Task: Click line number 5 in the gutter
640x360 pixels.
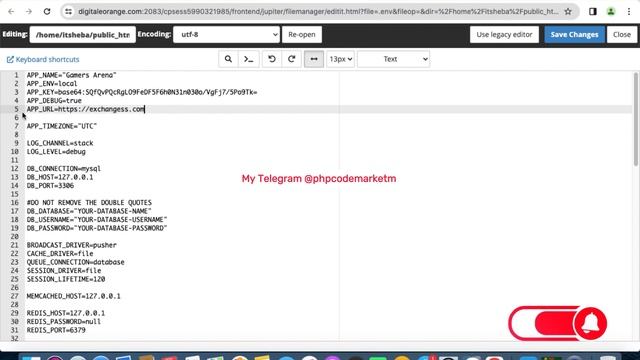Action: point(16,109)
